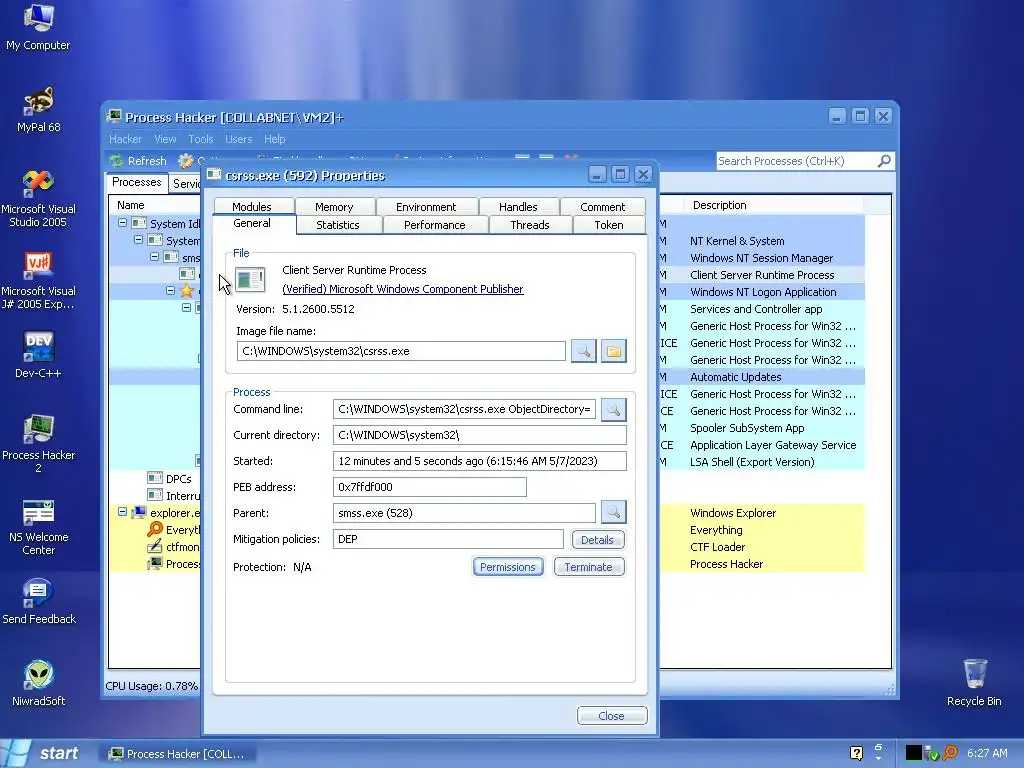Switch to the Performance tab
The width and height of the screenshot is (1024, 768).
[x=434, y=225]
